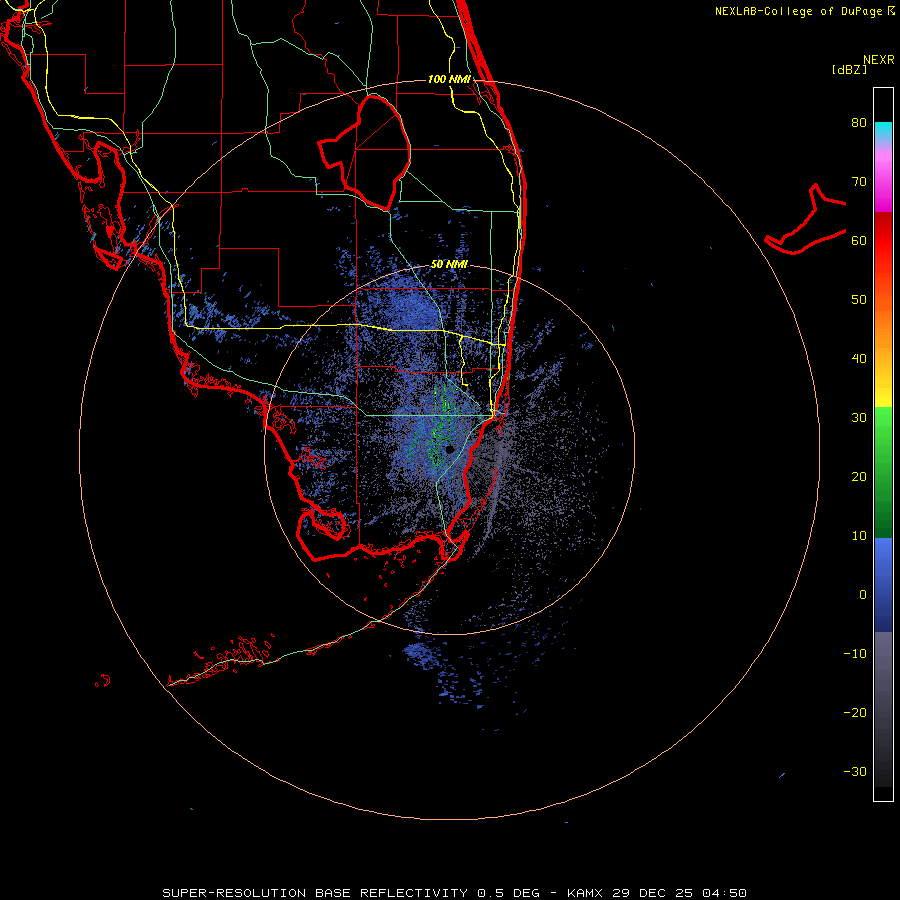
Task: Pick the 60 label on the dBZ scale
Action: [859, 240]
